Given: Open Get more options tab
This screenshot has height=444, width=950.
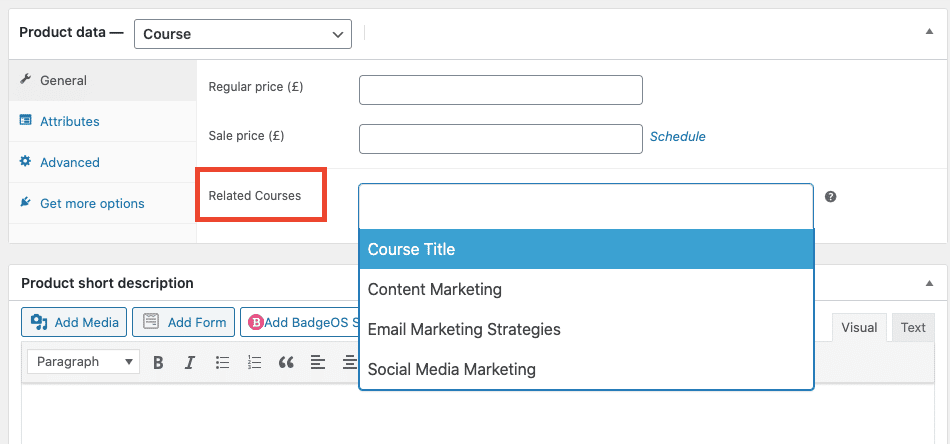Looking at the screenshot, I should (102, 204).
